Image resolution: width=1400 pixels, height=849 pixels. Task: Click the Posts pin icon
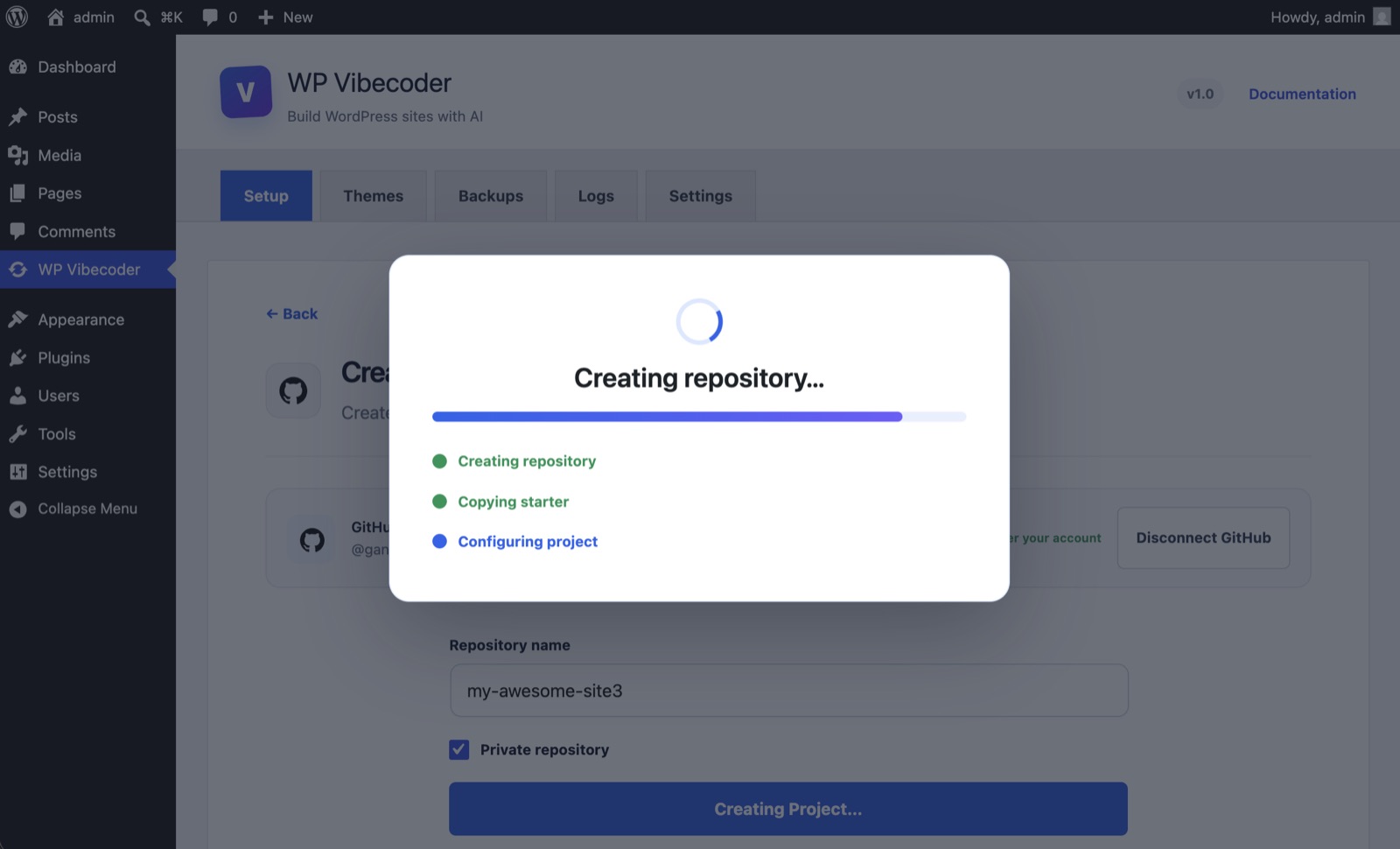click(x=17, y=117)
